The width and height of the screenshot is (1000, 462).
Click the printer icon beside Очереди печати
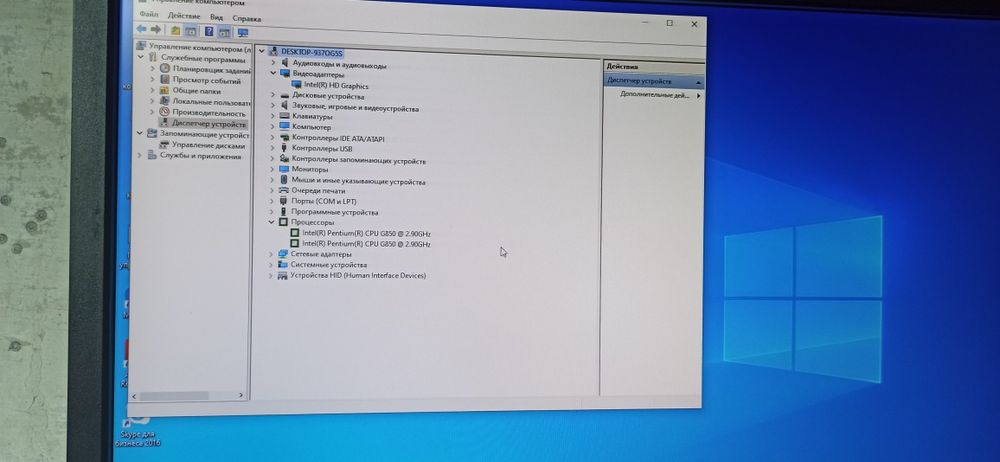(x=284, y=190)
